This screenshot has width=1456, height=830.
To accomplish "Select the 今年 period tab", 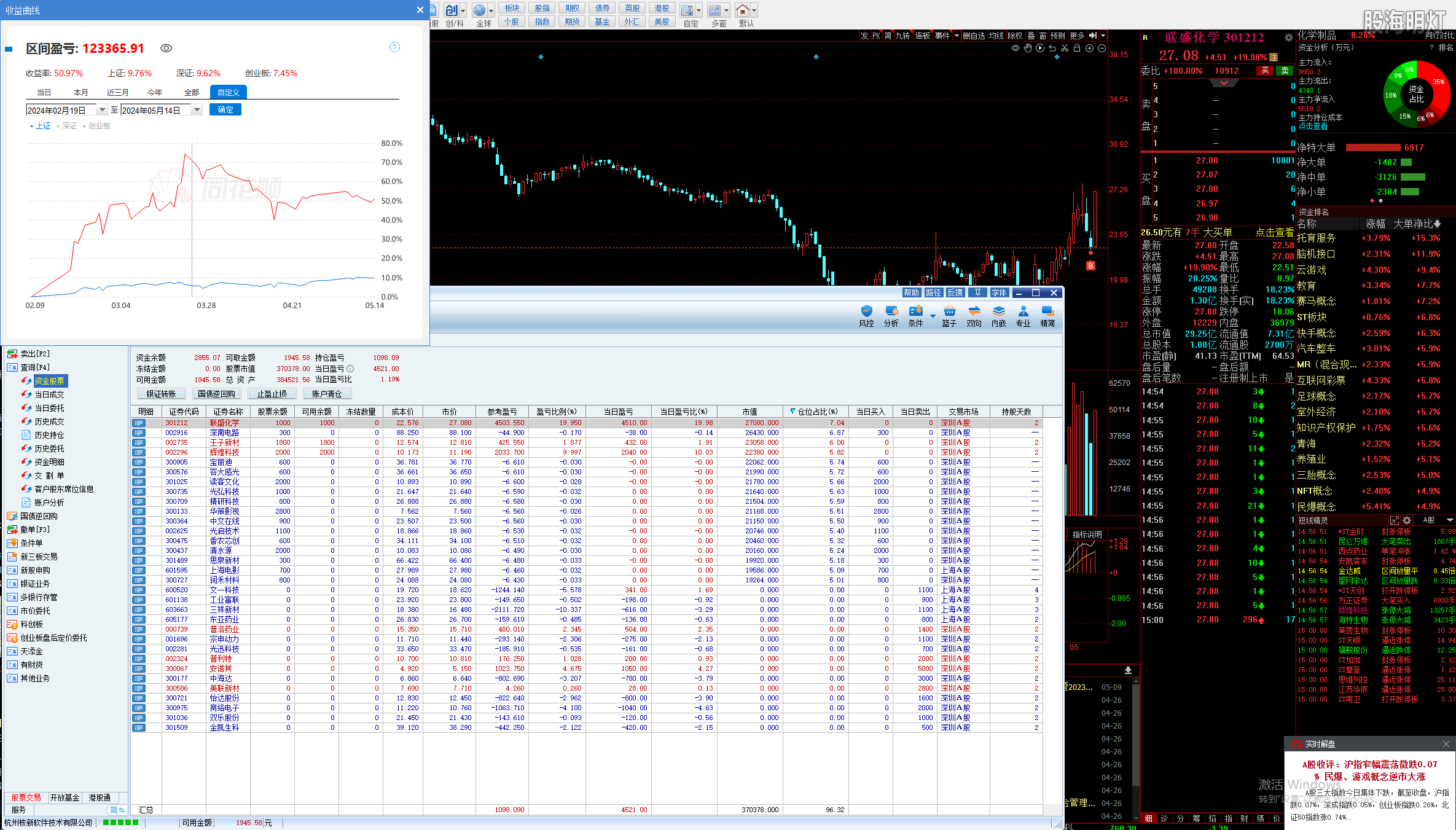I will pos(154,93).
